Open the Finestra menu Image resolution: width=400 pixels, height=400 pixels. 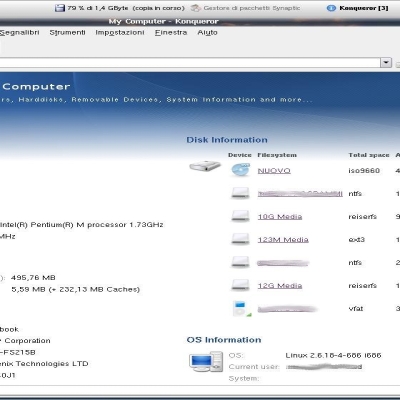coord(171,33)
